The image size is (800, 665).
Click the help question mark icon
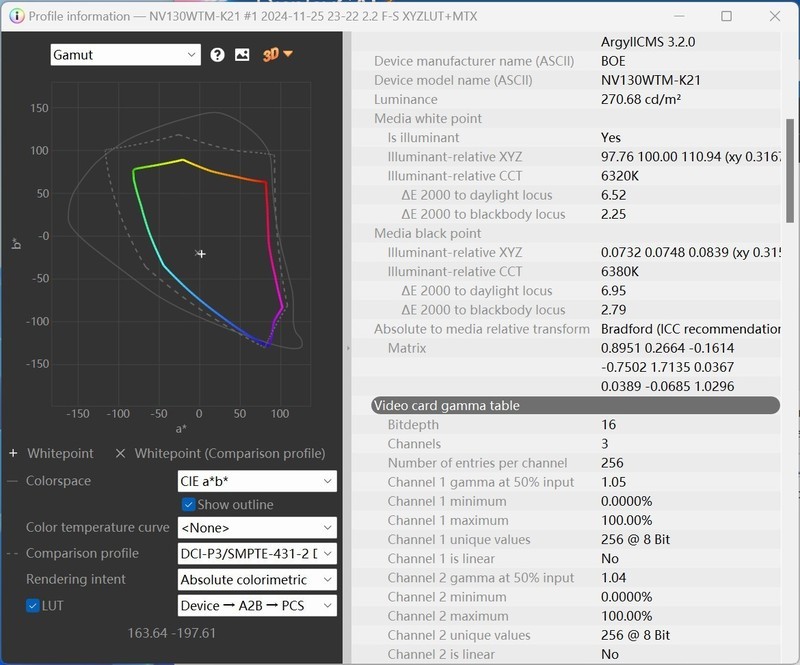coord(218,55)
